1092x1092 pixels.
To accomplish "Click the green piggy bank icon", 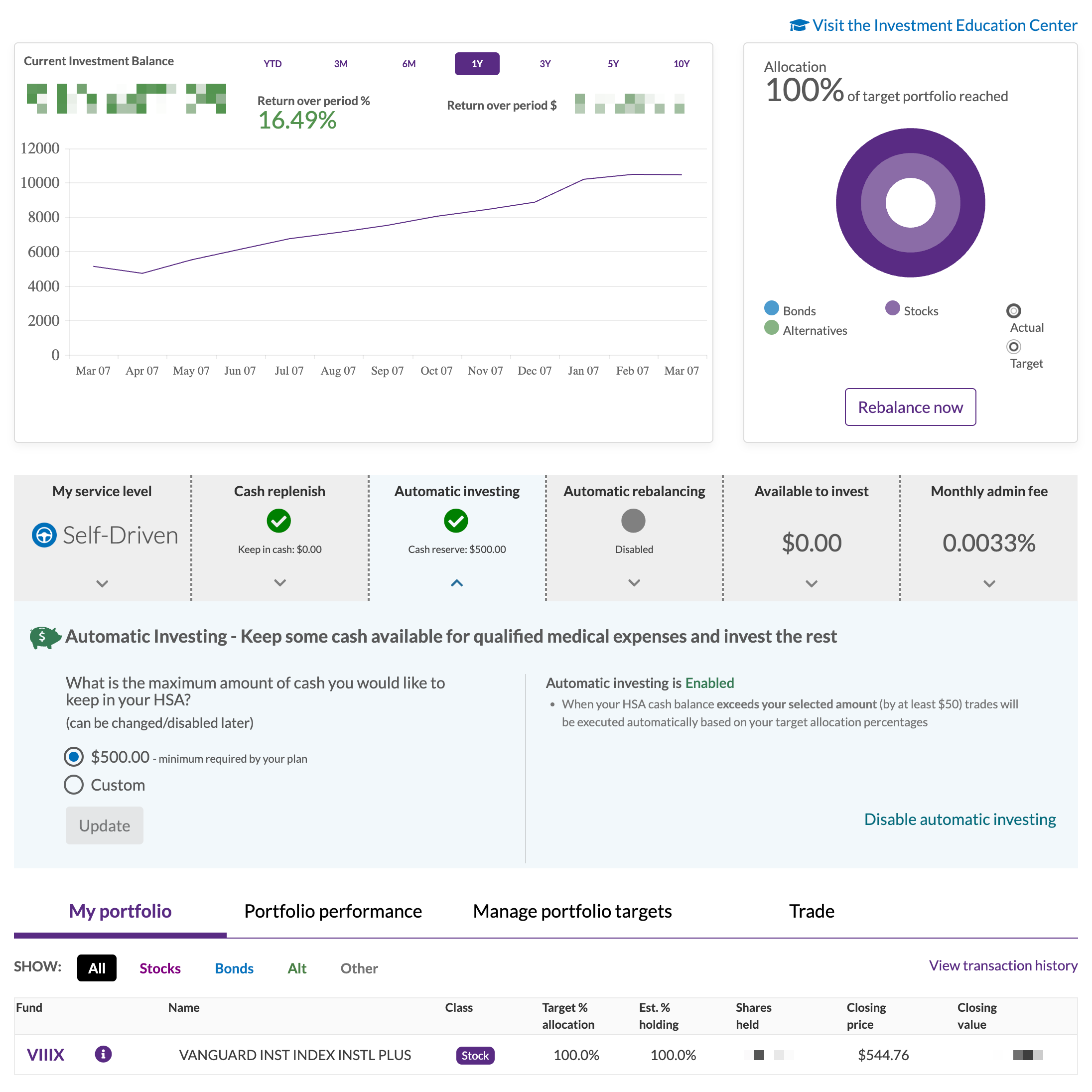I will tap(45, 637).
